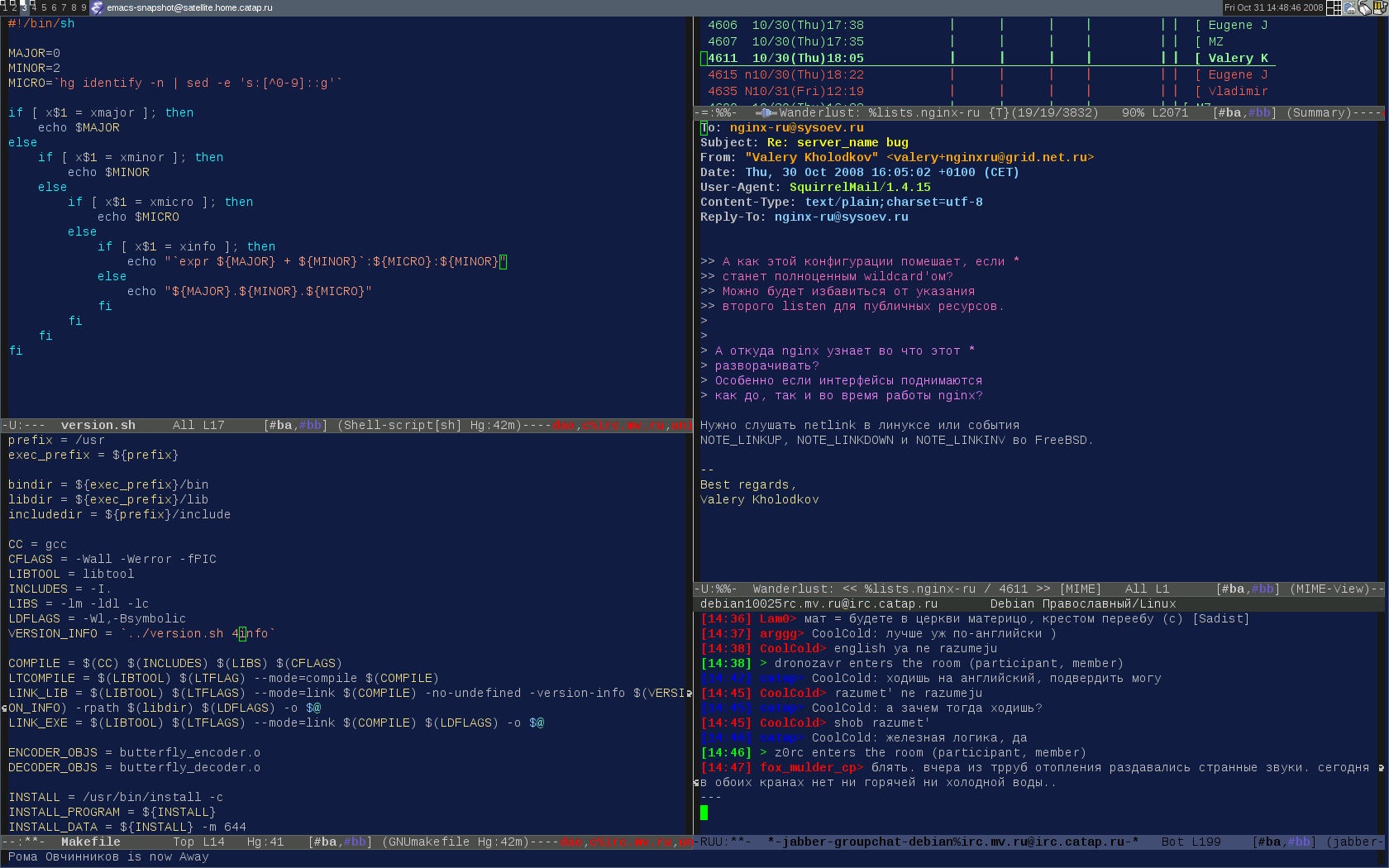Click the nginx-ru@sysoev.ru To address
This screenshot has width=1389, height=868.
tap(796, 128)
